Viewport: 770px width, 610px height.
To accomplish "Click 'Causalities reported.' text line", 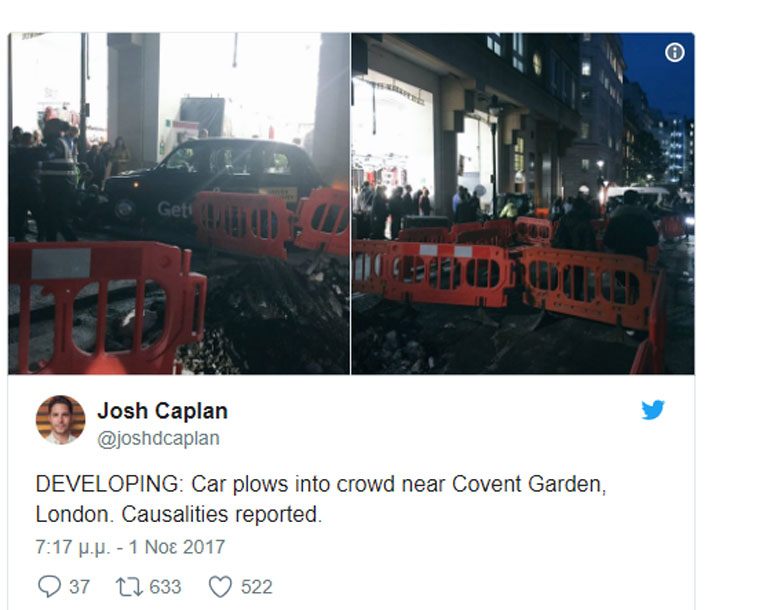I will click(221, 514).
